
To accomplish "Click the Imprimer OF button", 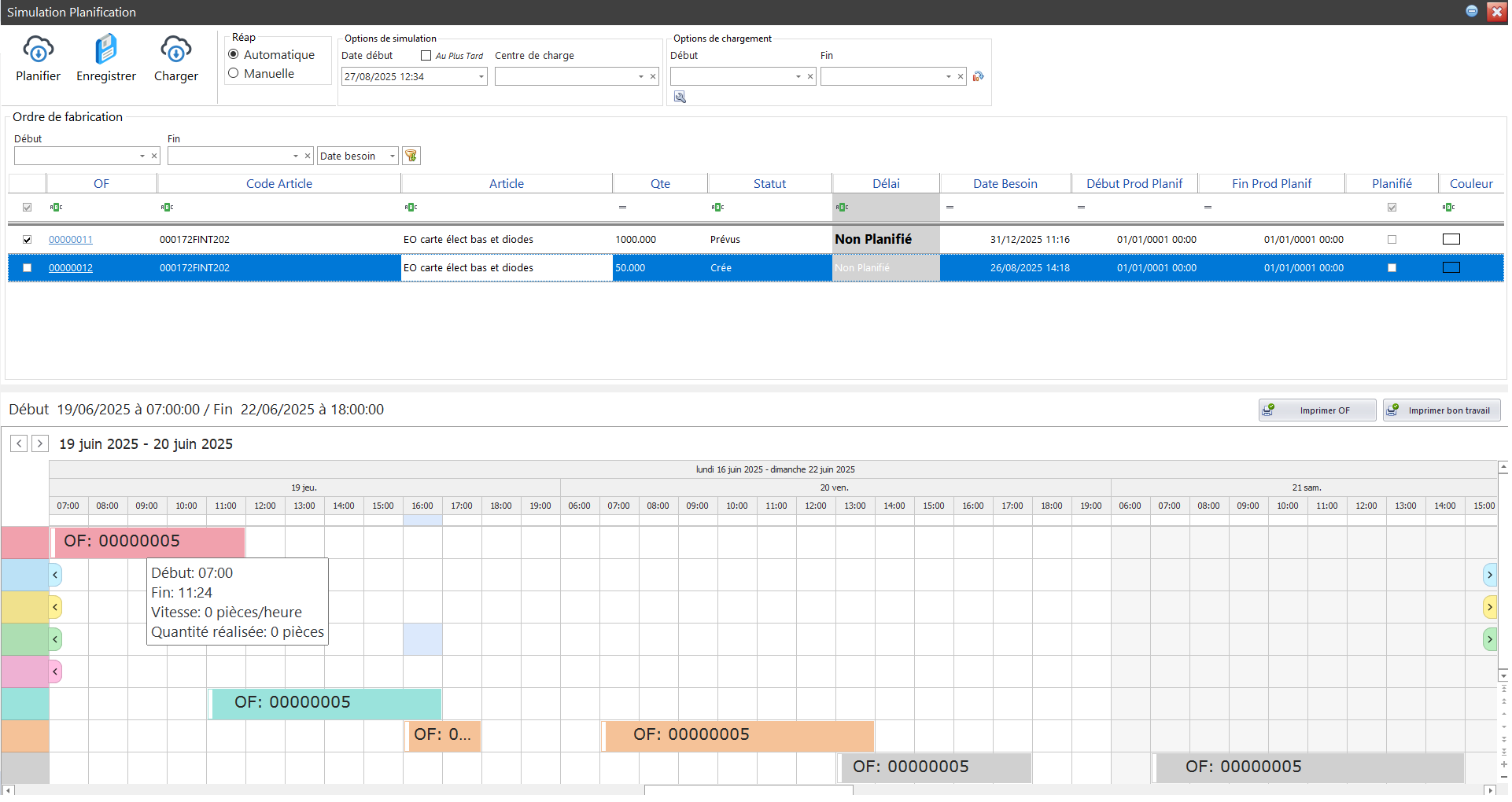I will click(x=1317, y=410).
